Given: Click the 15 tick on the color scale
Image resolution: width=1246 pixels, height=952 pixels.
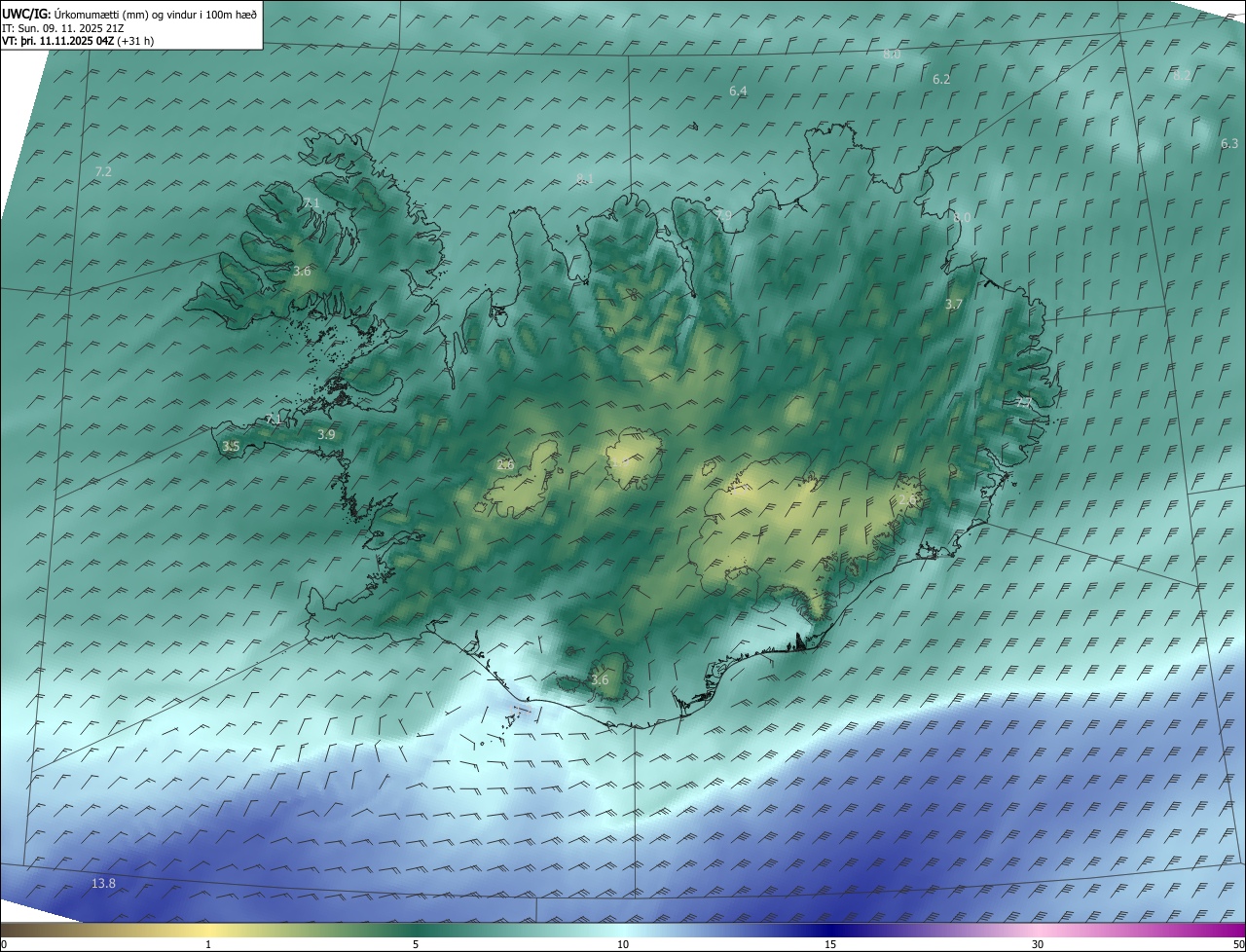Looking at the screenshot, I should (x=830, y=944).
